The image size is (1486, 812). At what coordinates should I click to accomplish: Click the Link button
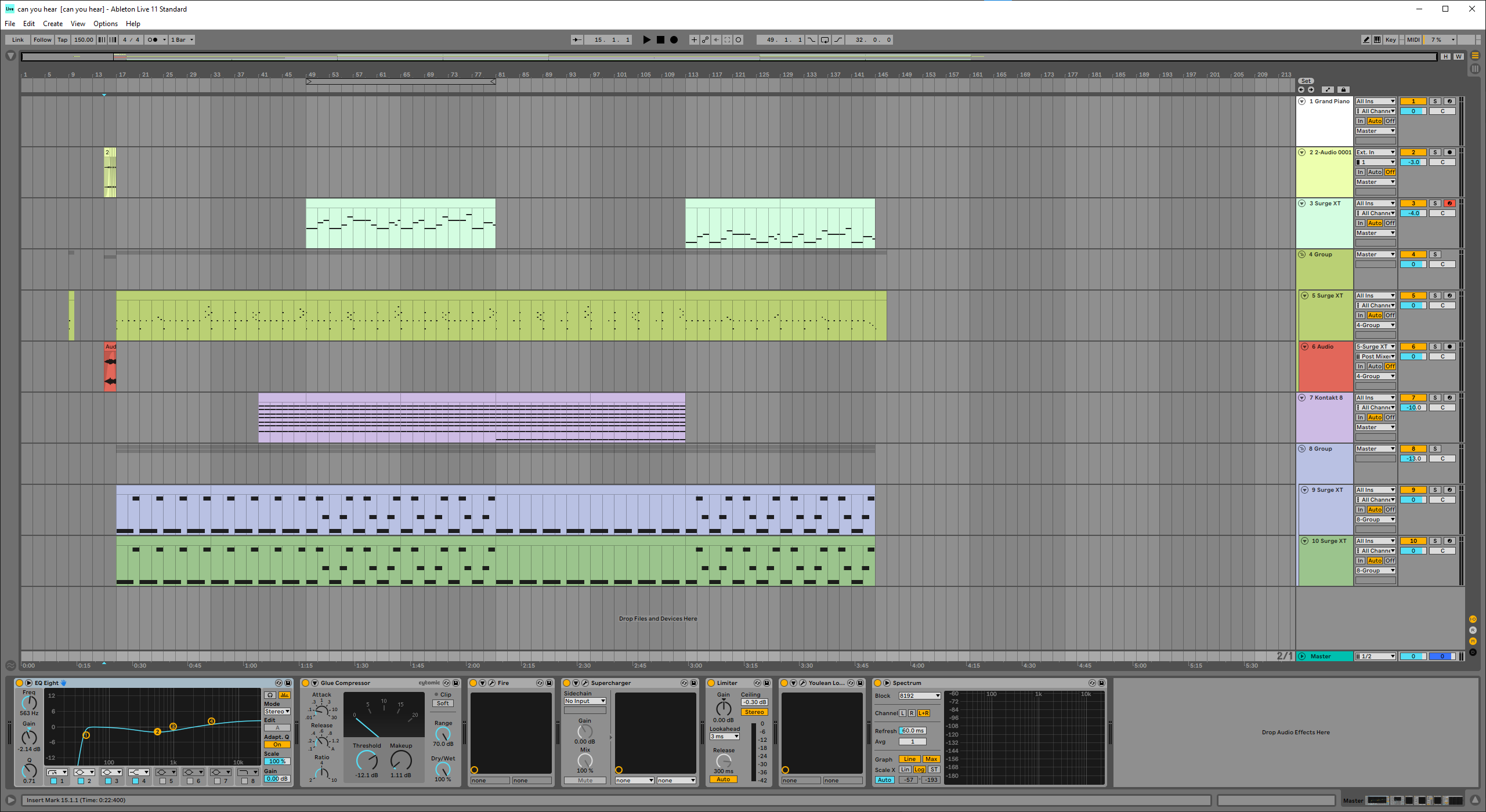pos(18,40)
